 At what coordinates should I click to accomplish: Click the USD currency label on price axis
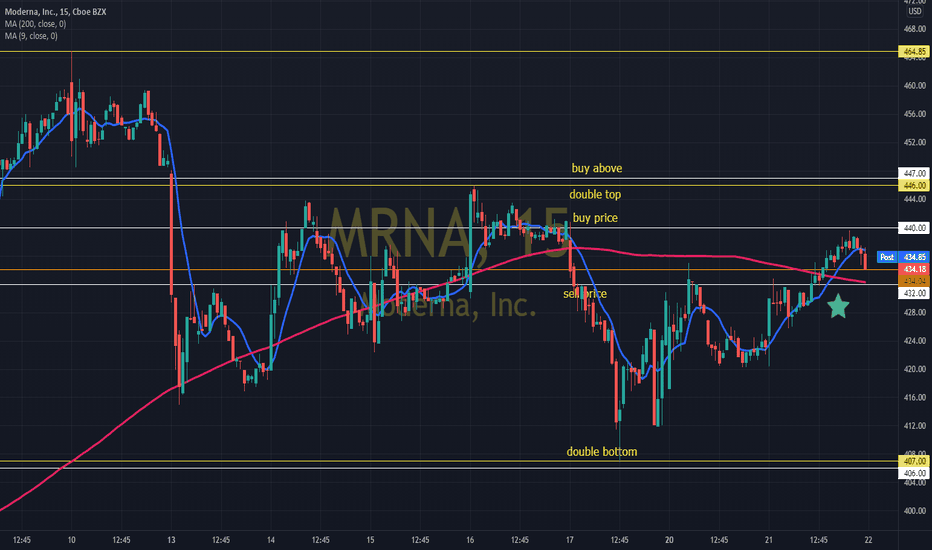[x=915, y=11]
